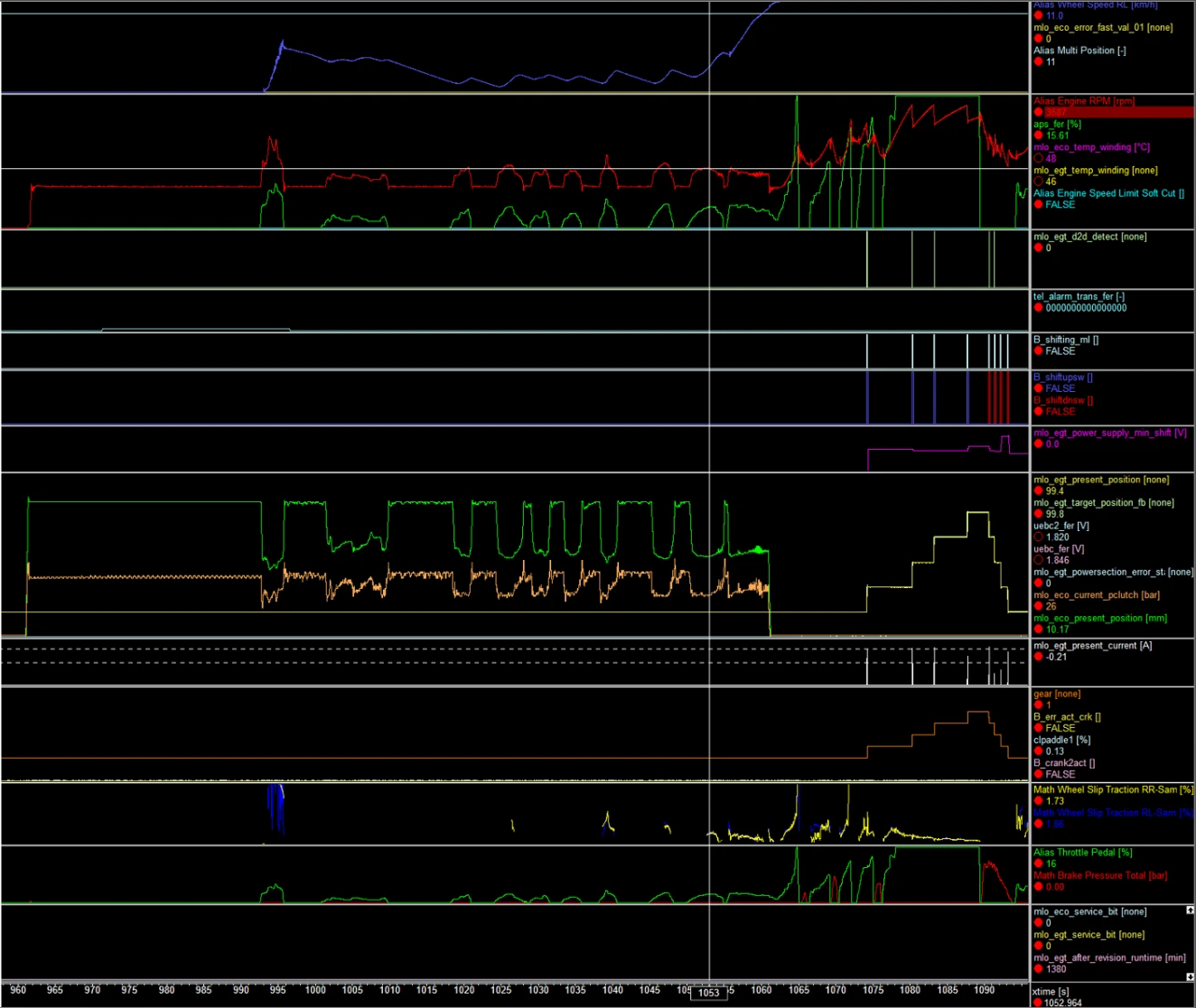Toggle red dot of Math Brake Pressure Total

(x=1038, y=887)
